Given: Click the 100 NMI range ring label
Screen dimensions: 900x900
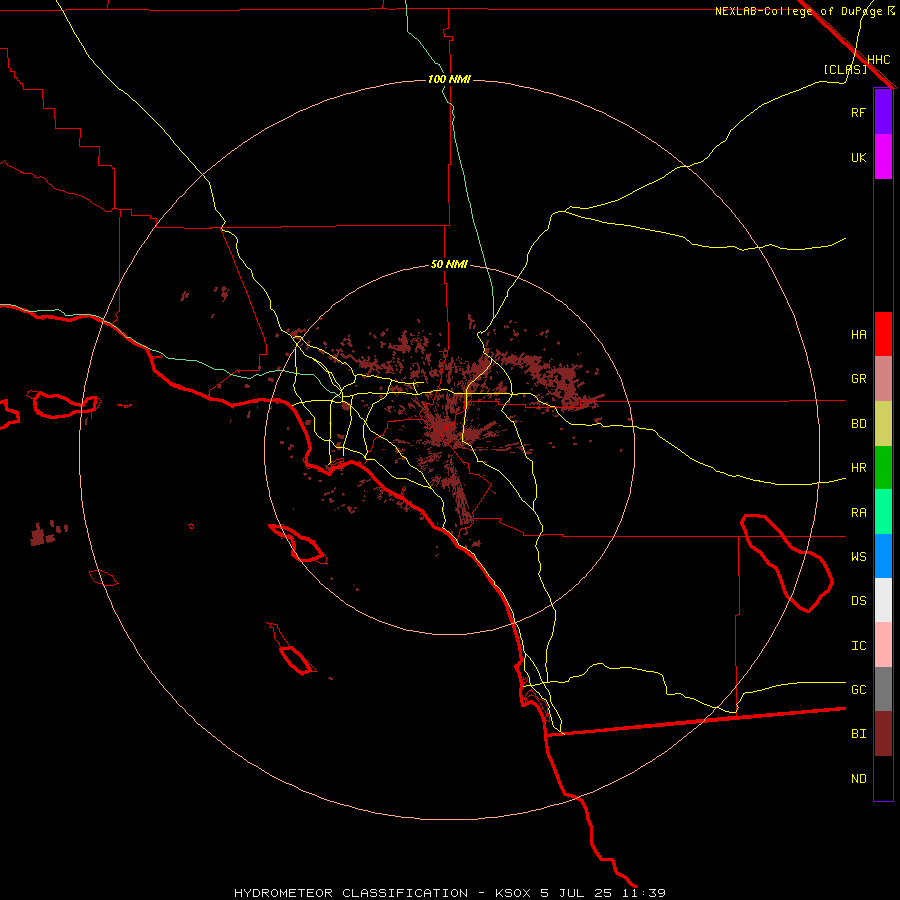Looking at the screenshot, I should [449, 79].
